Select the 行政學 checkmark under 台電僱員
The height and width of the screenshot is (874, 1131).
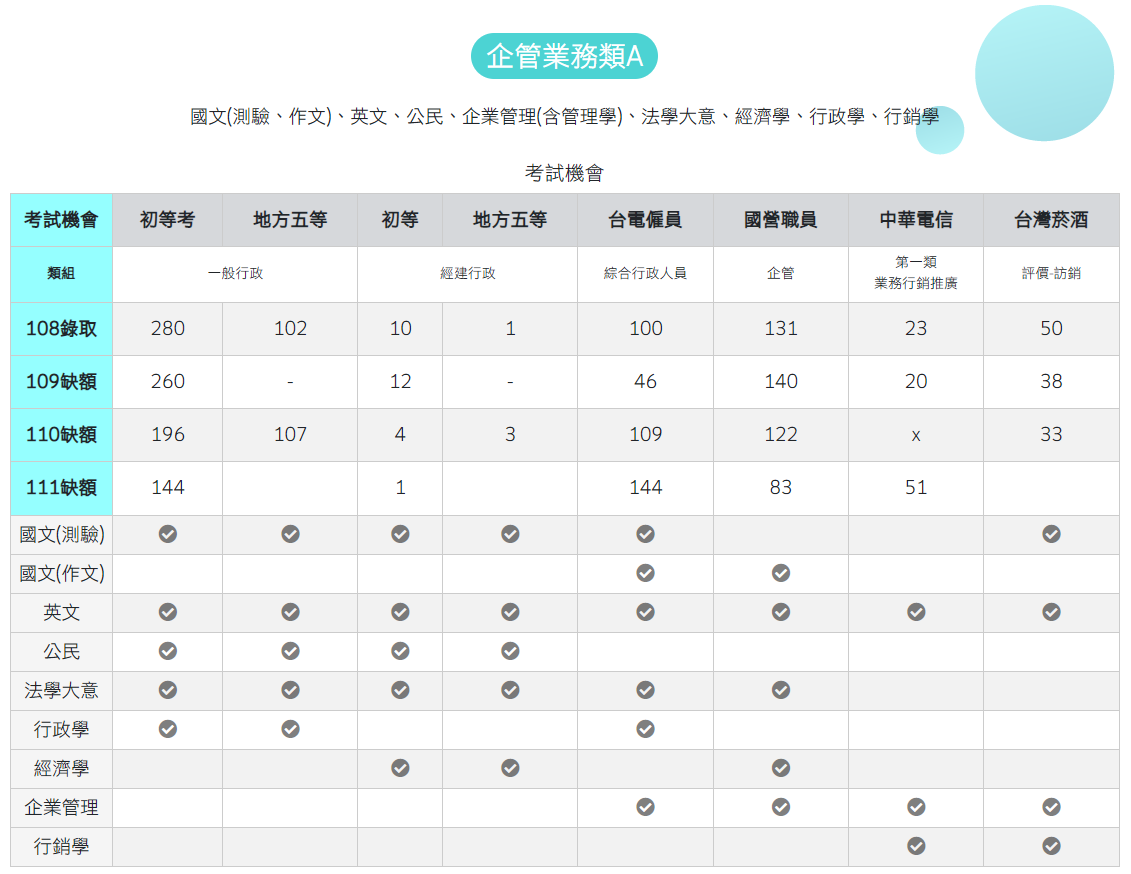[x=646, y=729]
